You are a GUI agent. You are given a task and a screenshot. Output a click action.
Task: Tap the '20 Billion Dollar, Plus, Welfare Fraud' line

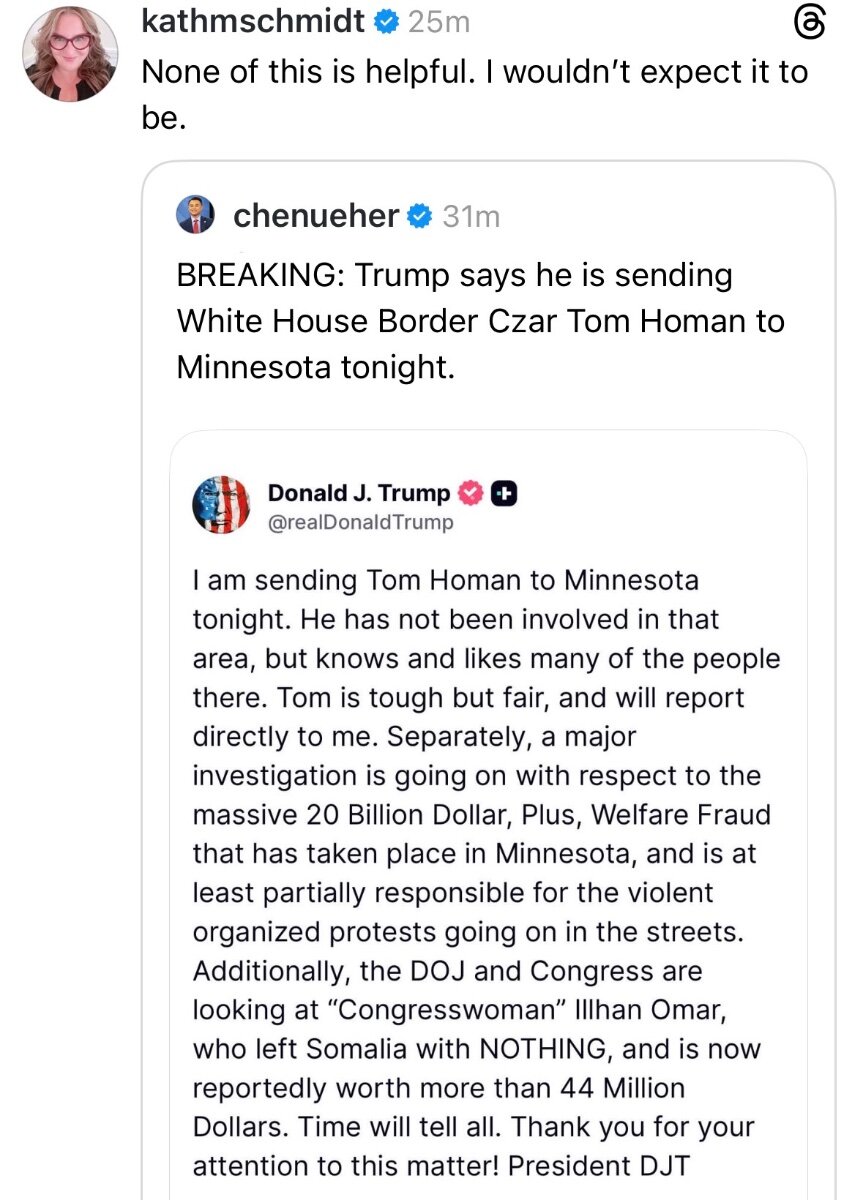click(x=481, y=814)
